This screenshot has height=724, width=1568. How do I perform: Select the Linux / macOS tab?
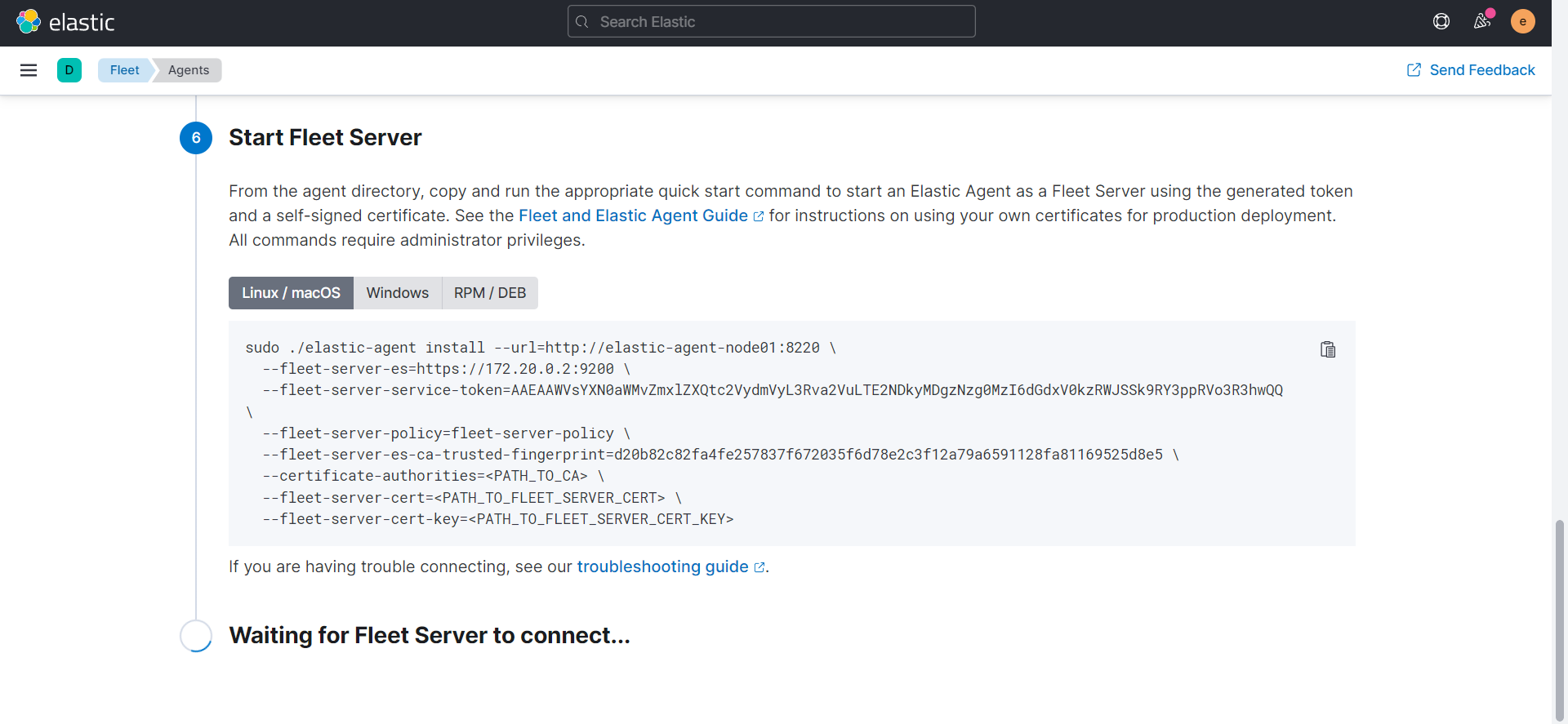pos(291,293)
